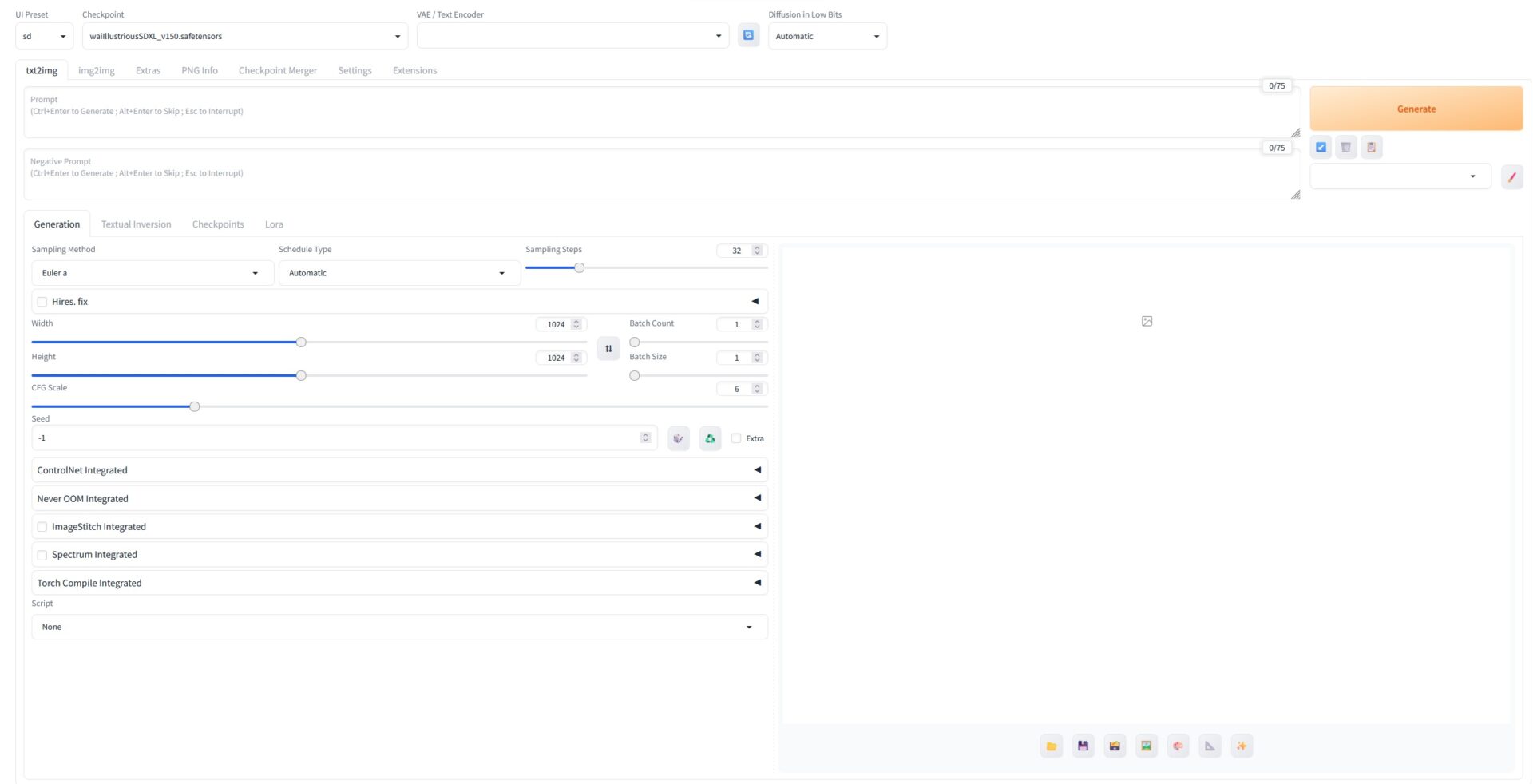Click the archive box zip save icon
Image resolution: width=1533 pixels, height=784 pixels.
1115,746
